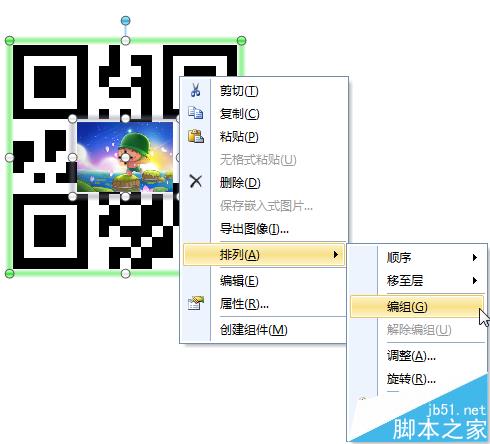Click the top-left handle of cartoon picture

72,119
